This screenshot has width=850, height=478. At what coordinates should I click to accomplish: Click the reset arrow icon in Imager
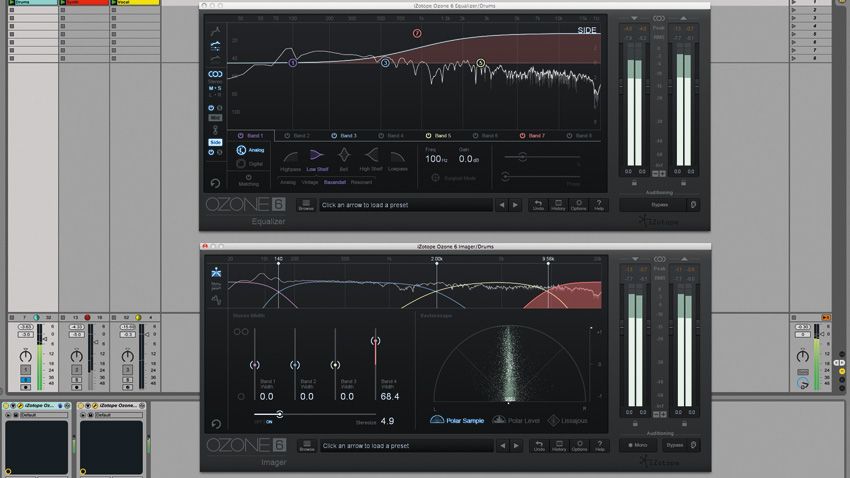(216, 424)
